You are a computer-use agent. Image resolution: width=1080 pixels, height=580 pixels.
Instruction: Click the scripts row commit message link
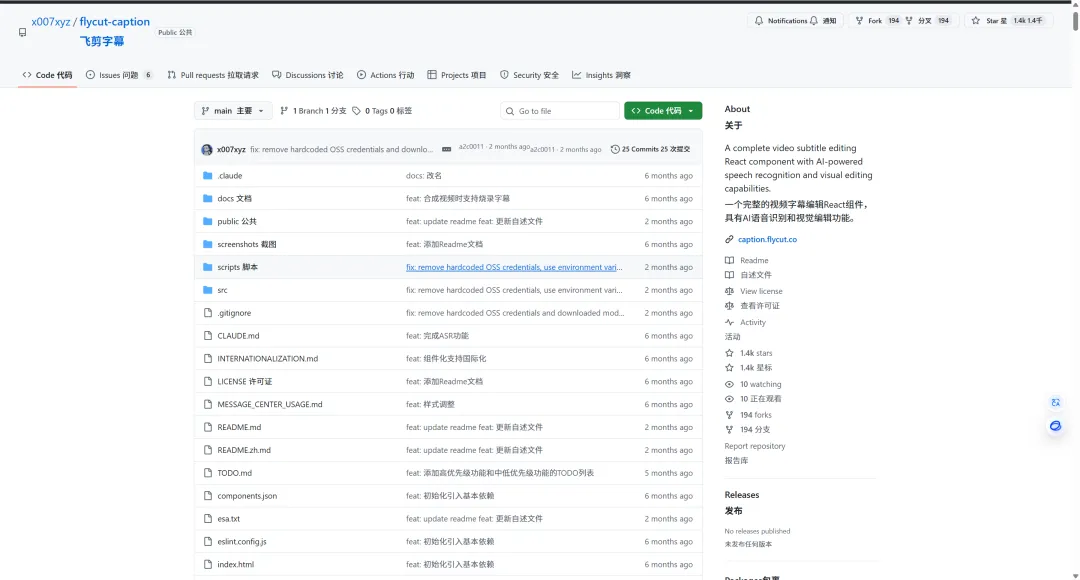(x=514, y=267)
